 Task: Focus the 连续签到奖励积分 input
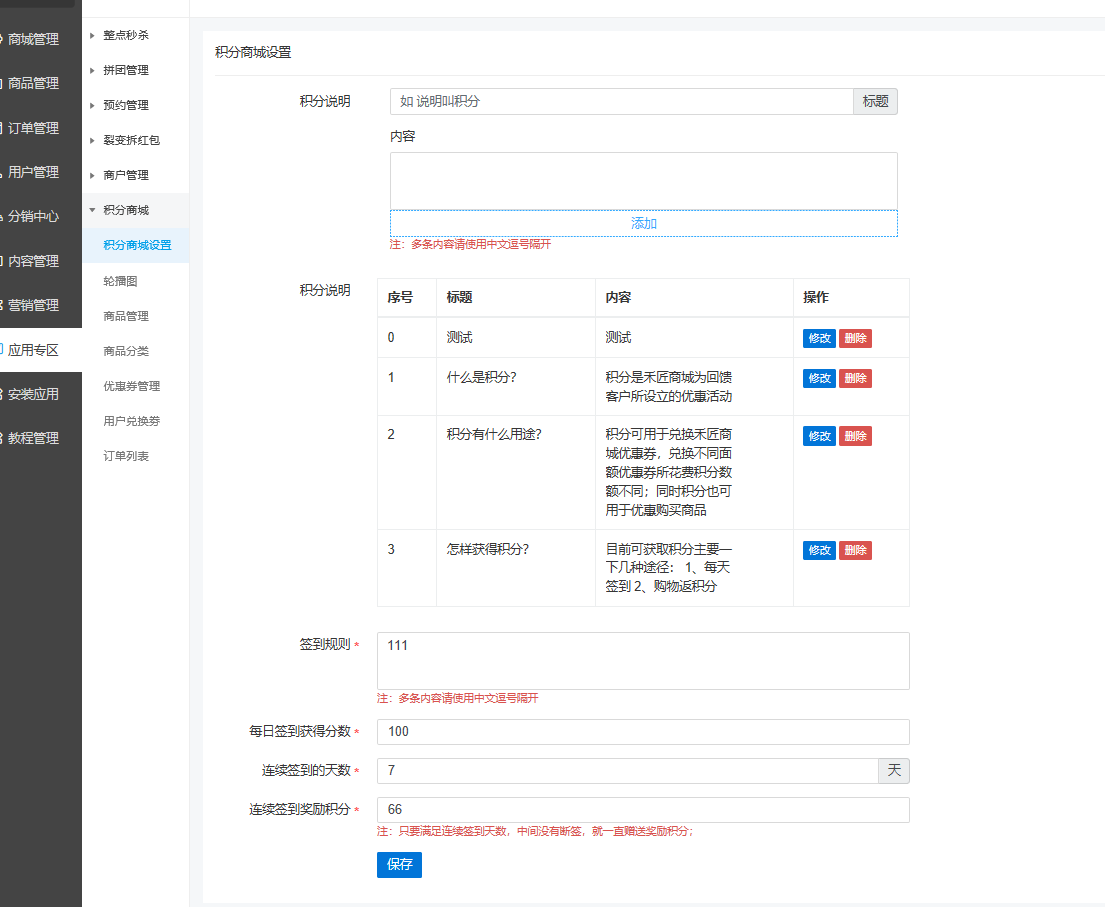pos(643,810)
